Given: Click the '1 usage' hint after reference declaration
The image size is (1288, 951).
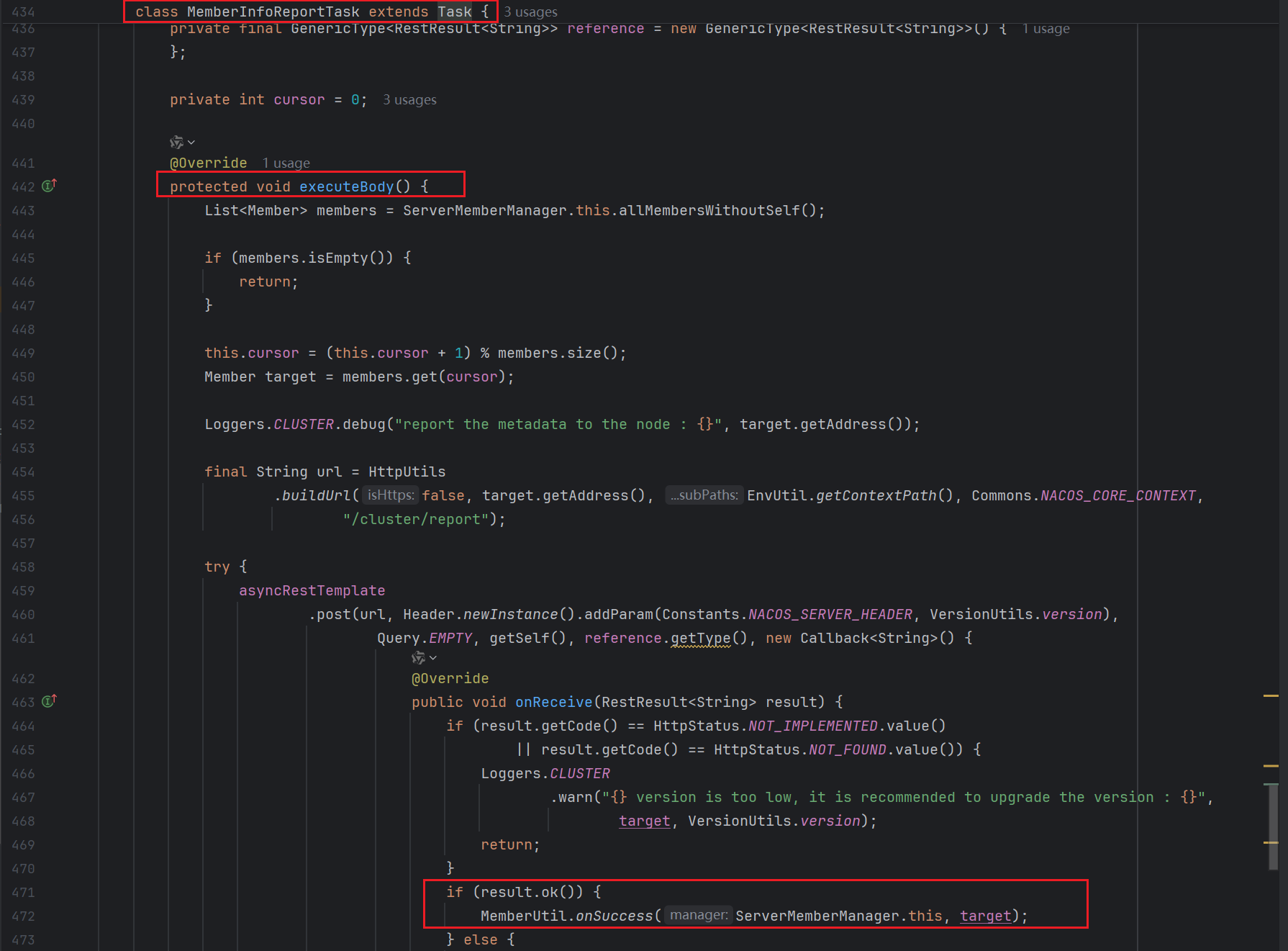Looking at the screenshot, I should pyautogui.click(x=1046, y=29).
